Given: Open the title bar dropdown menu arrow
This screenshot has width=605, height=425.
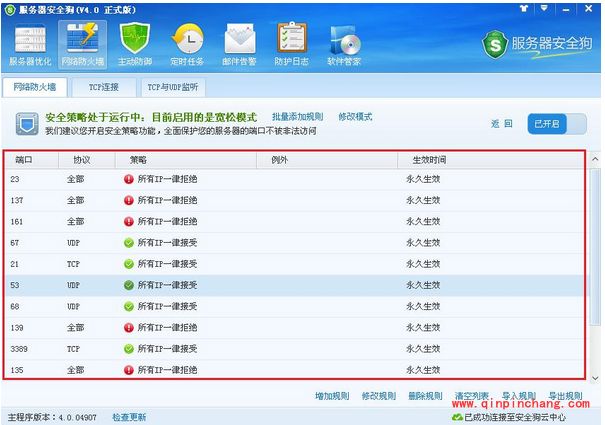Looking at the screenshot, I should [x=544, y=8].
